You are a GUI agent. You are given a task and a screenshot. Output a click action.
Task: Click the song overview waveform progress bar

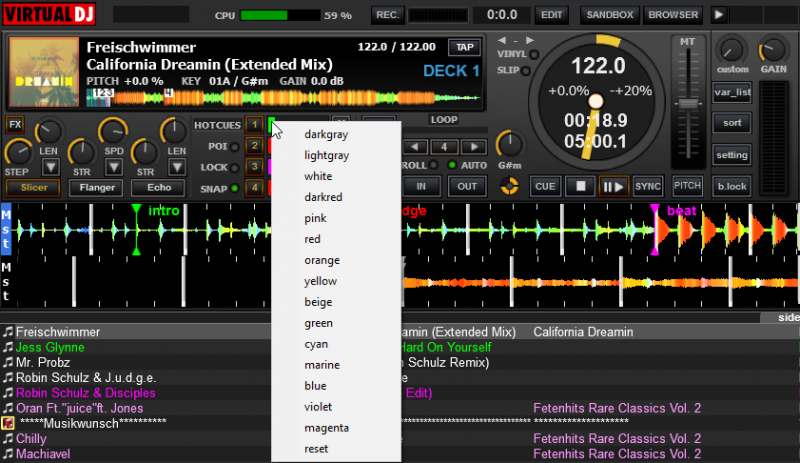(x=284, y=98)
